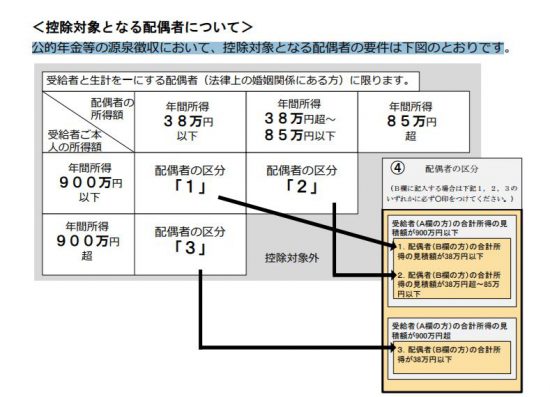The width and height of the screenshot is (550, 397).
Task: Select the 配偶者の区分「2」 cell
Action: point(302,183)
